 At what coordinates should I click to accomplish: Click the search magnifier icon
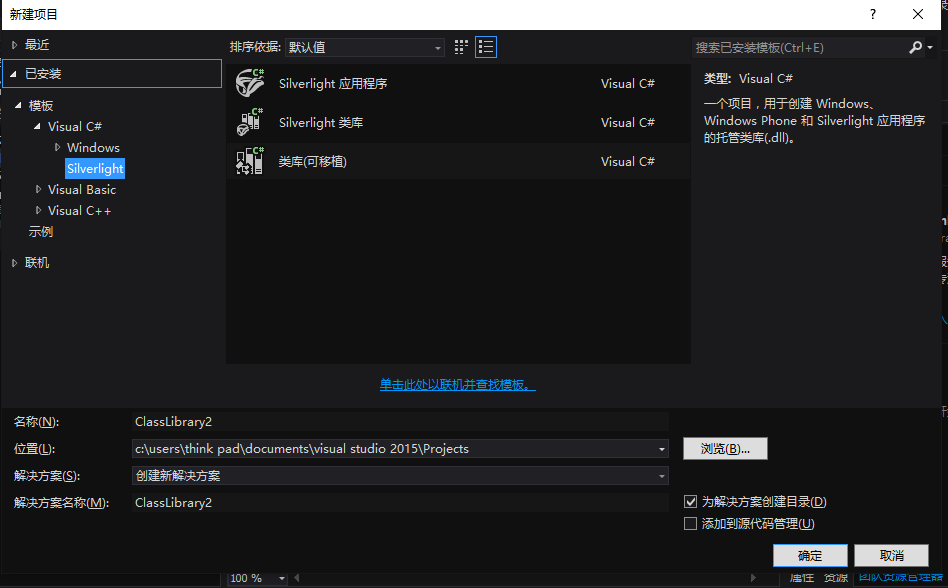tap(915, 47)
